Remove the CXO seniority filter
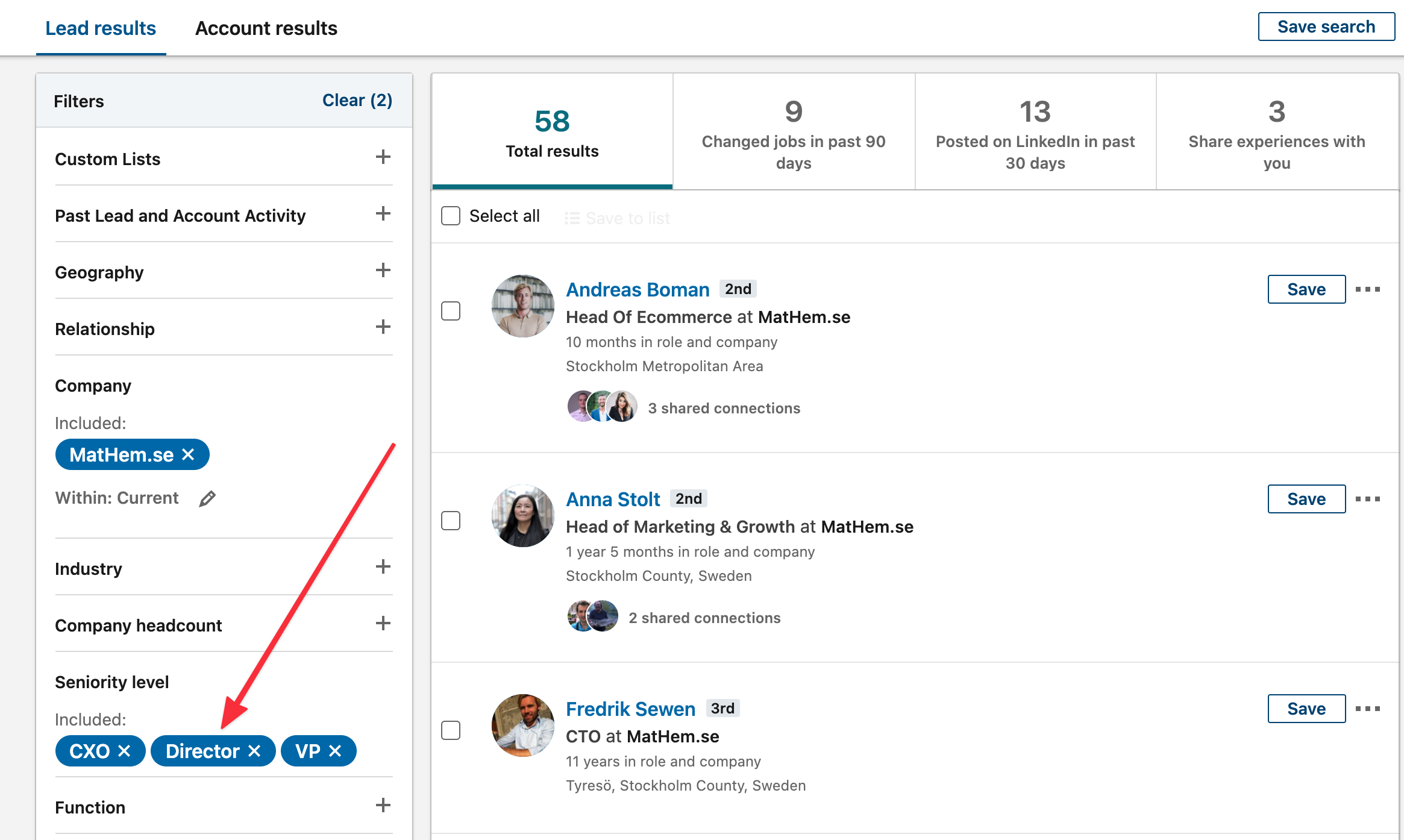This screenshot has width=1404, height=840. [124, 751]
